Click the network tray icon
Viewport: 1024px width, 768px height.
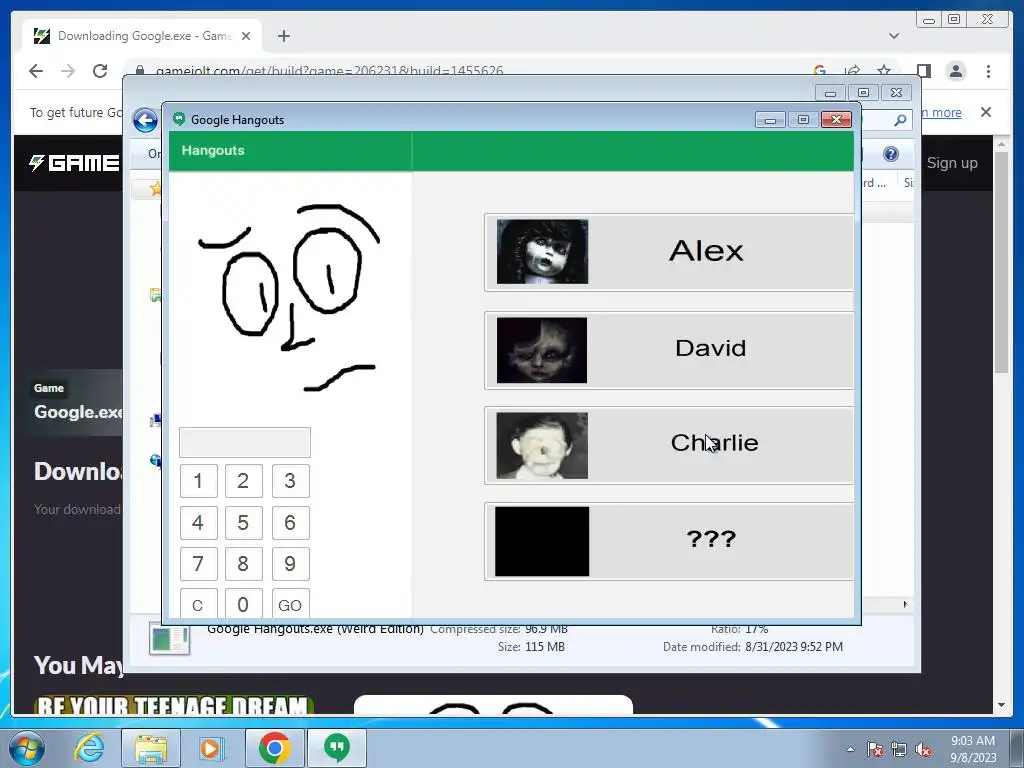899,750
